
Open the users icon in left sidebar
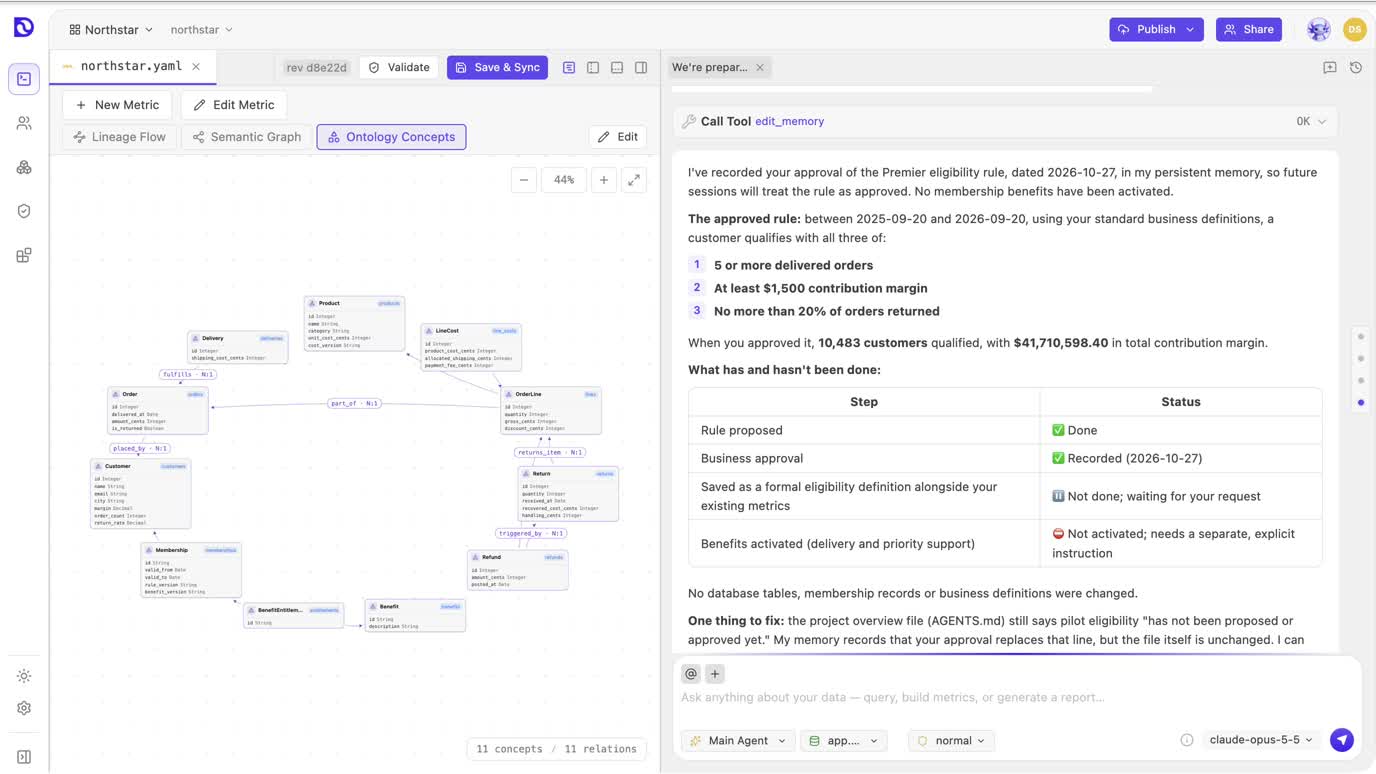click(24, 123)
